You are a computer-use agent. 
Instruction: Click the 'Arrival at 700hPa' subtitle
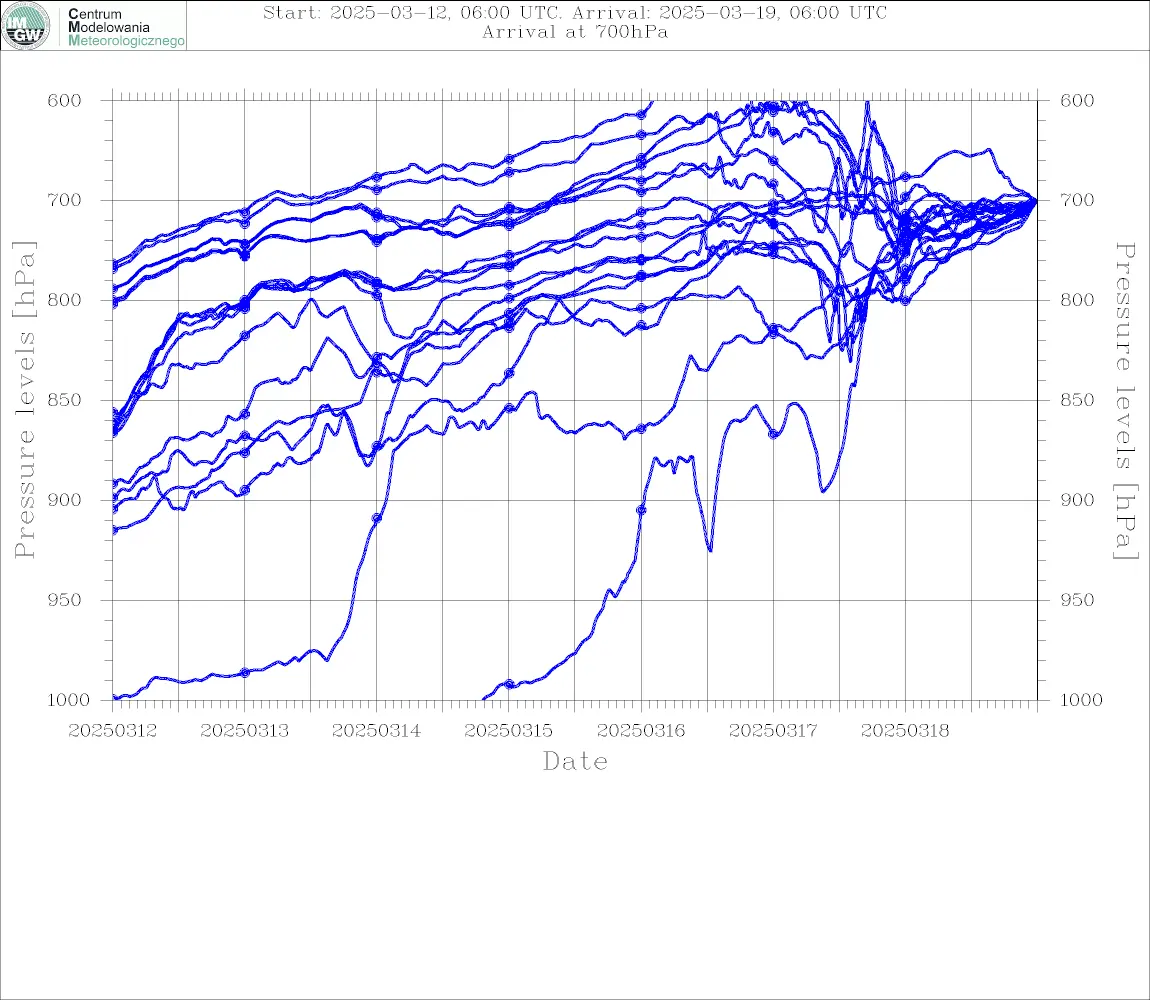coord(575,32)
